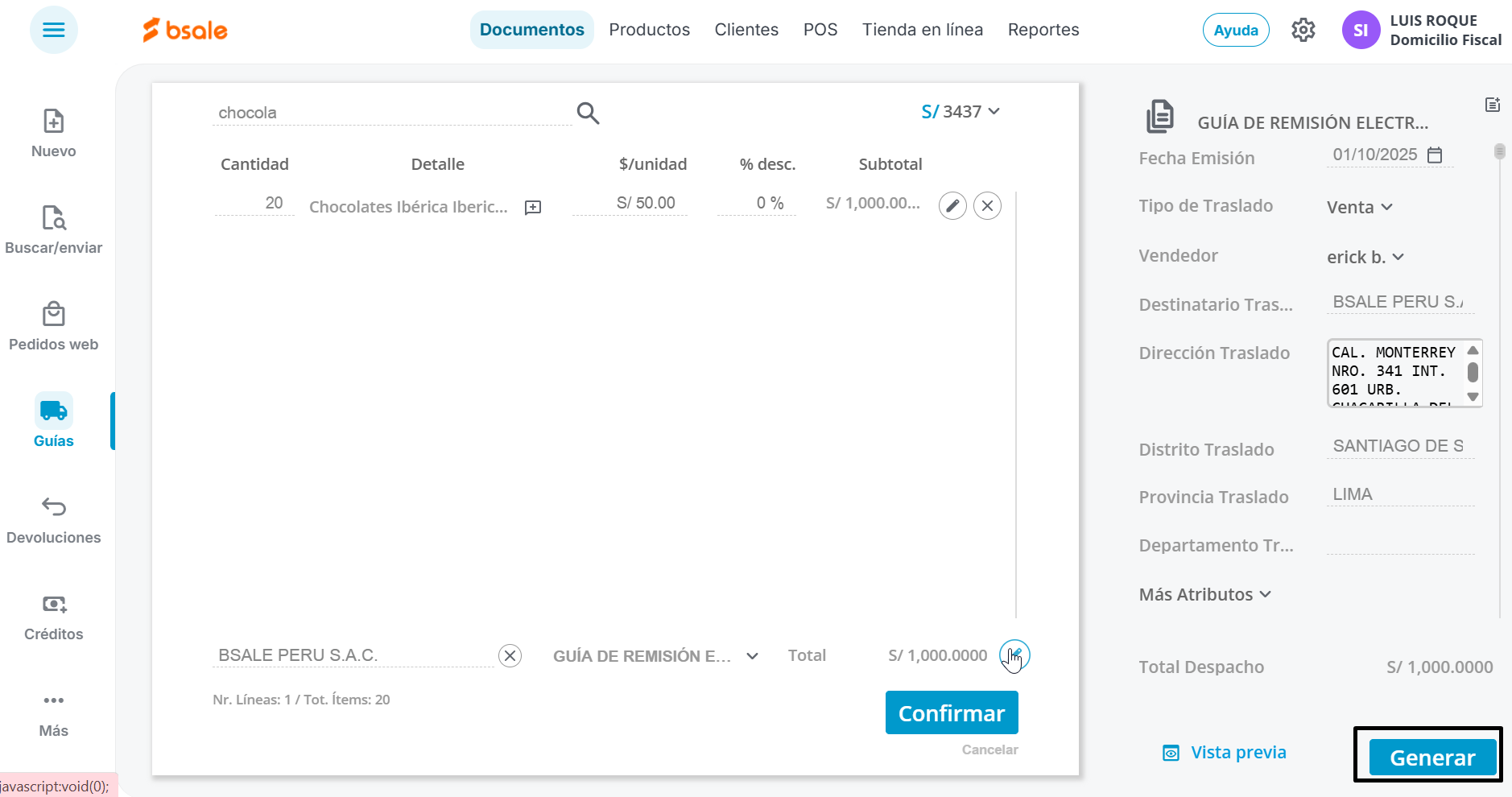Open the Tipo de Traslado Venta dropdown
This screenshot has width=1512, height=797.
click(x=1360, y=207)
